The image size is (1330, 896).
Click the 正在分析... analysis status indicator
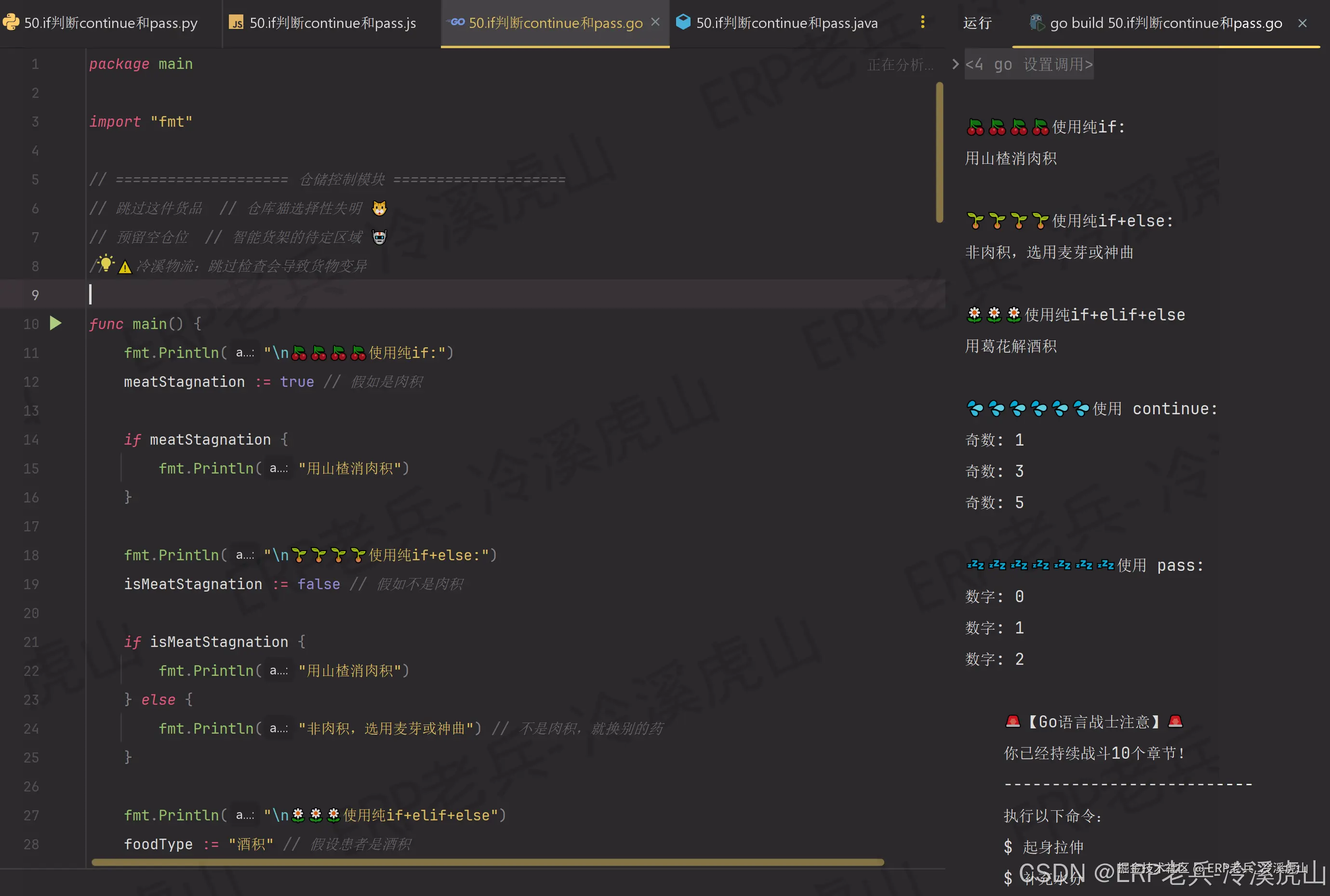click(900, 65)
